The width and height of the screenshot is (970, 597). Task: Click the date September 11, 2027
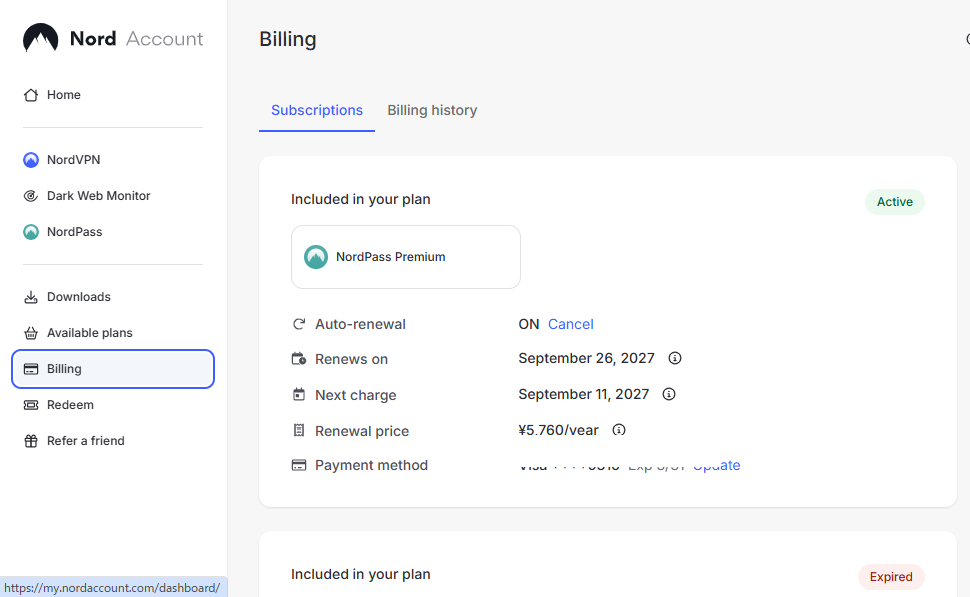[x=583, y=394]
